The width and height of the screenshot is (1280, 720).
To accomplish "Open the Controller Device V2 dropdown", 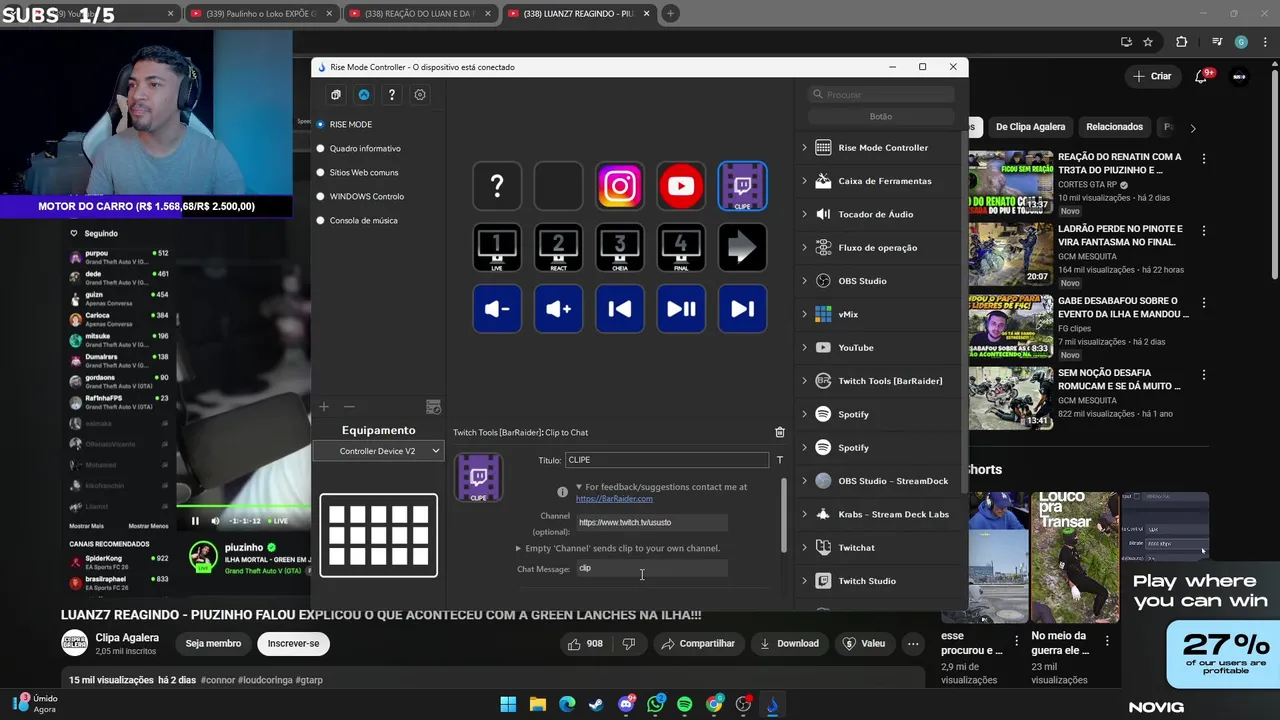I will [378, 451].
